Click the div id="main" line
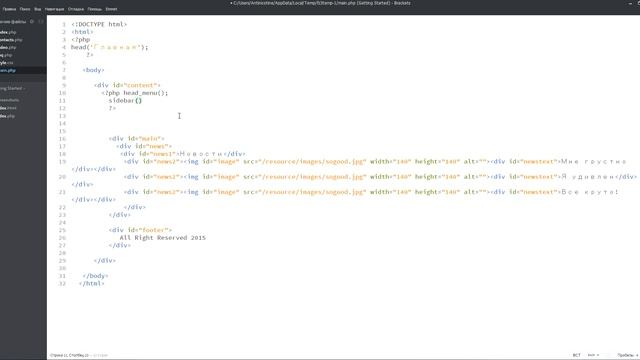This screenshot has height=360, width=640. tap(137, 139)
